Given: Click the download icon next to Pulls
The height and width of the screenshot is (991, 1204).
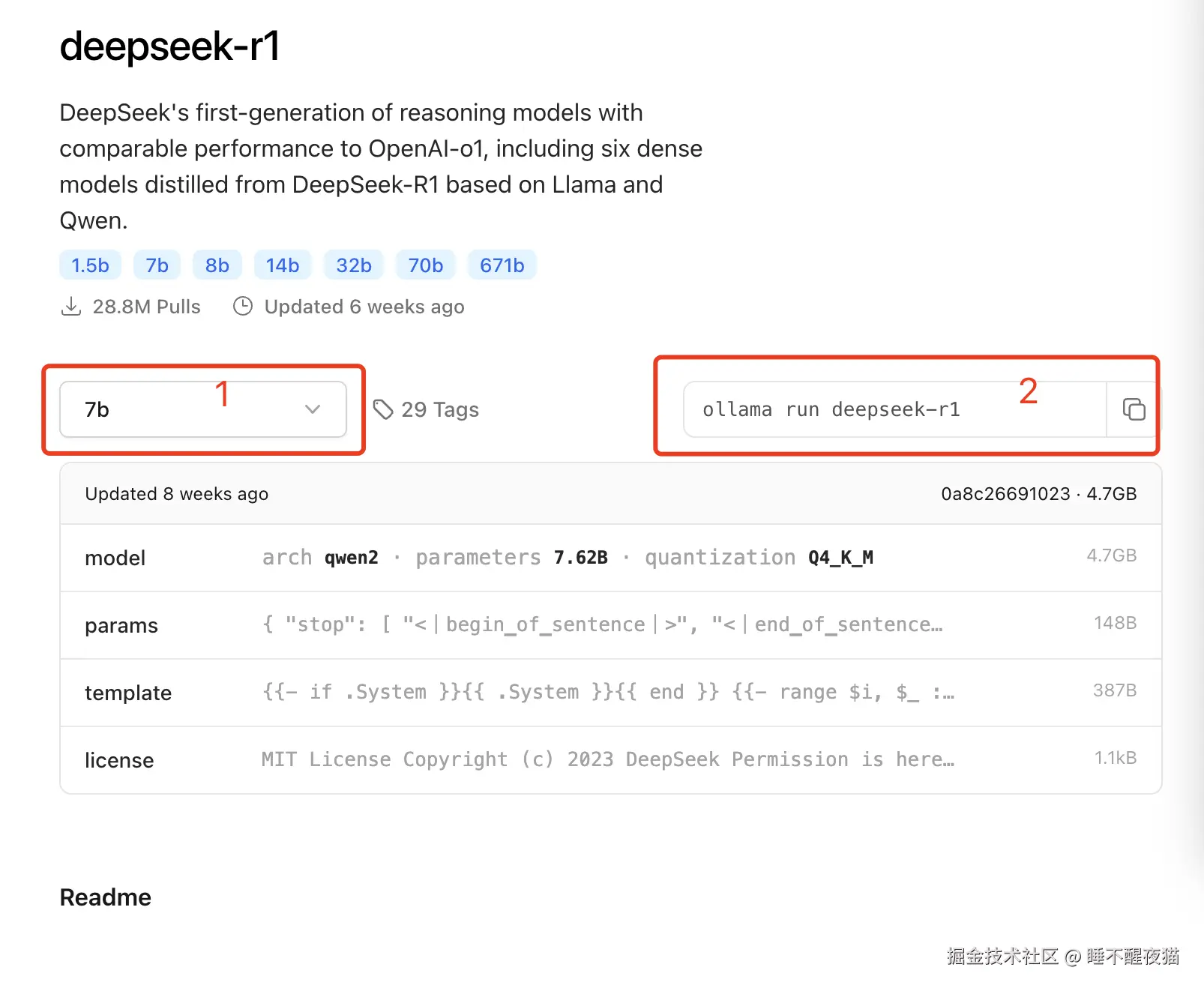Looking at the screenshot, I should 71,307.
